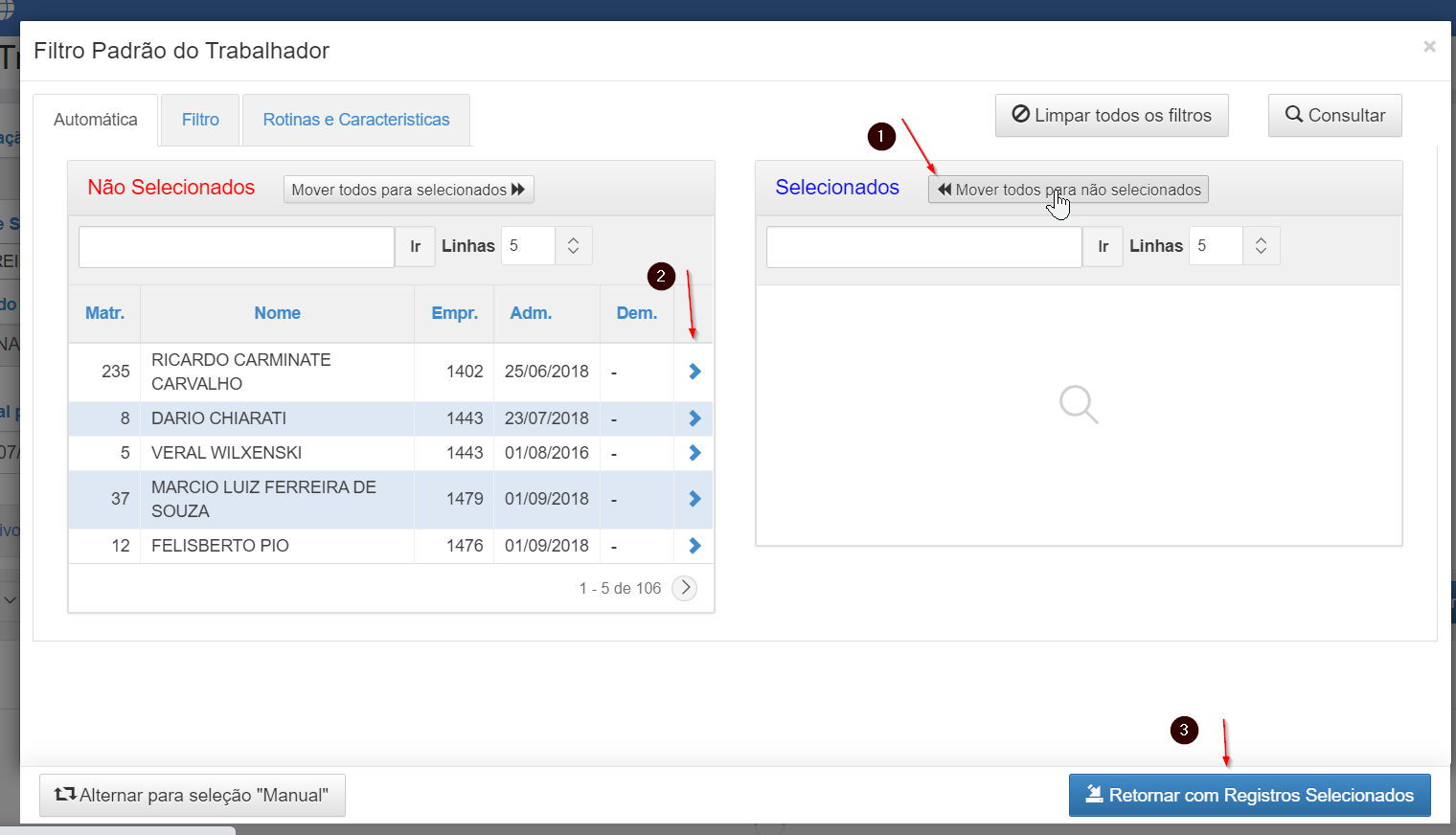Viewport: 1456px width, 835px height.
Task: Select the FELISBERTO PIO name cell
Action: click(278, 546)
